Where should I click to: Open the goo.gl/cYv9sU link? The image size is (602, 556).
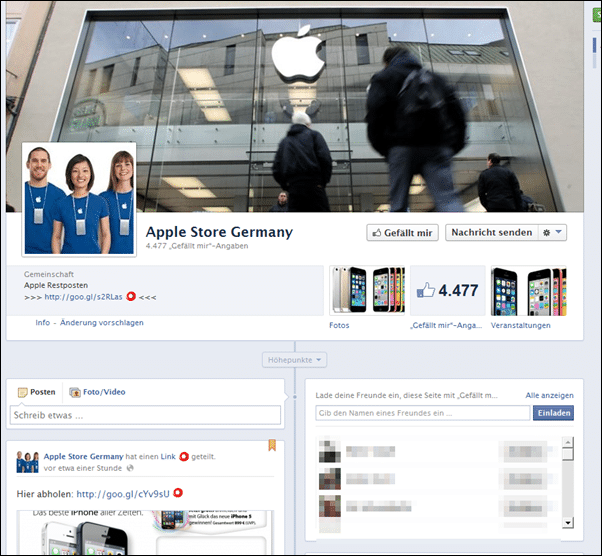click(123, 494)
